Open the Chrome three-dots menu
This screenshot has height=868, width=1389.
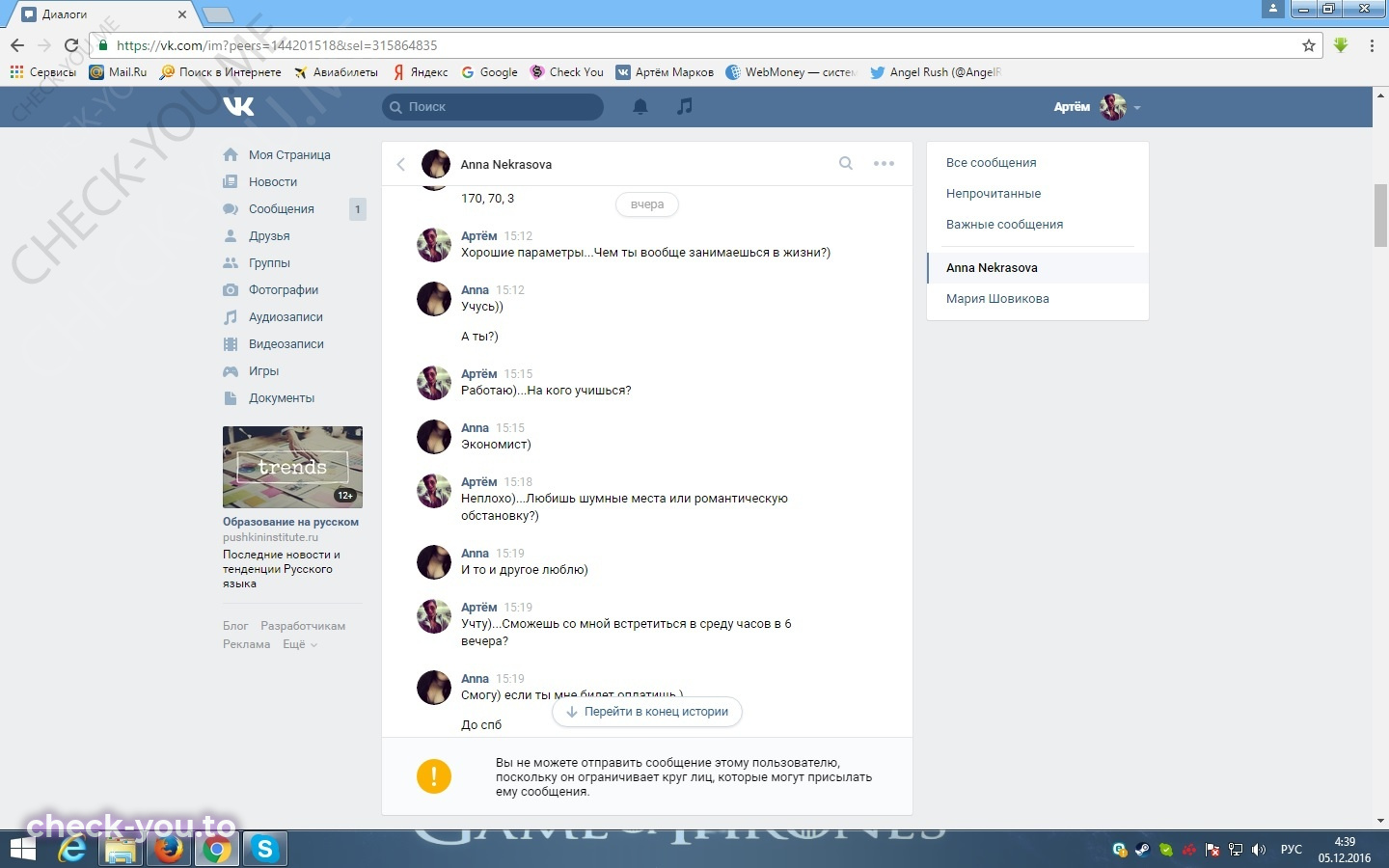click(x=1372, y=45)
